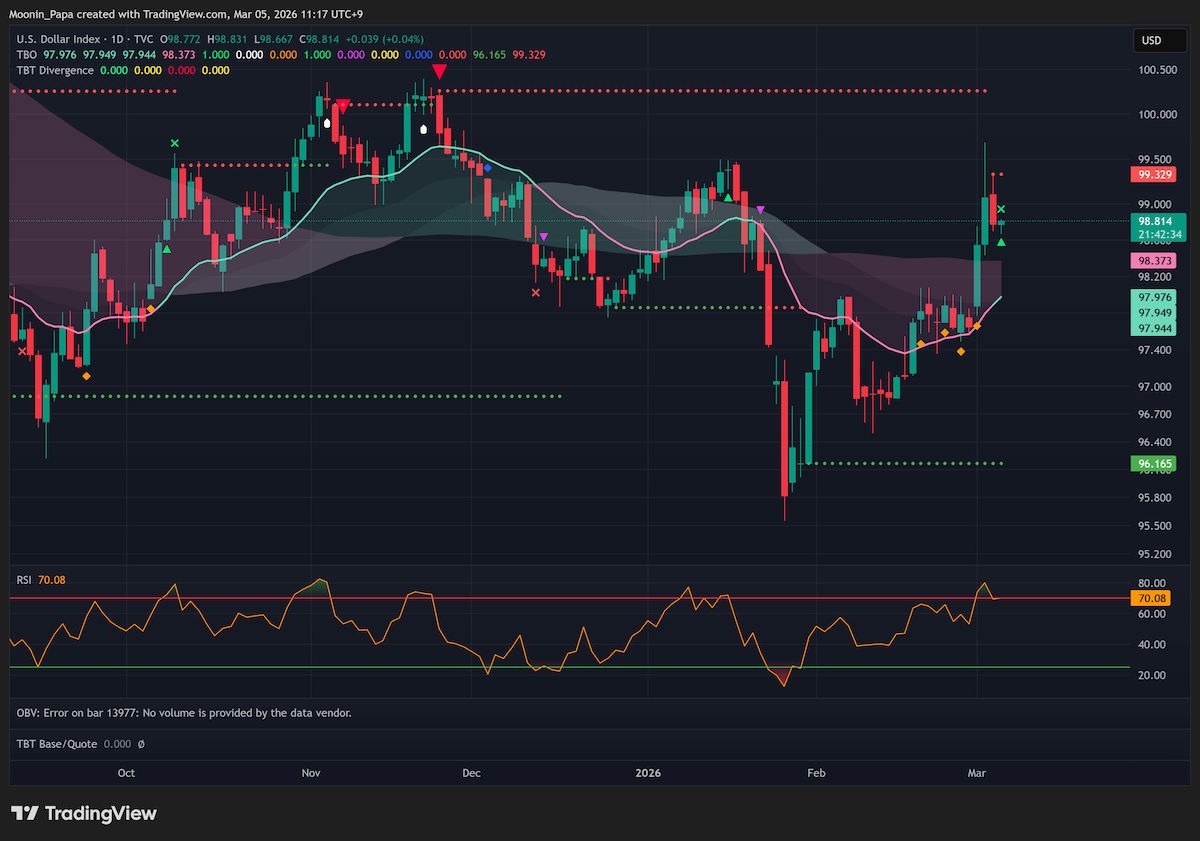Image resolution: width=1200 pixels, height=841 pixels.
Task: Click the green X marker above the October candles
Action: point(175,144)
